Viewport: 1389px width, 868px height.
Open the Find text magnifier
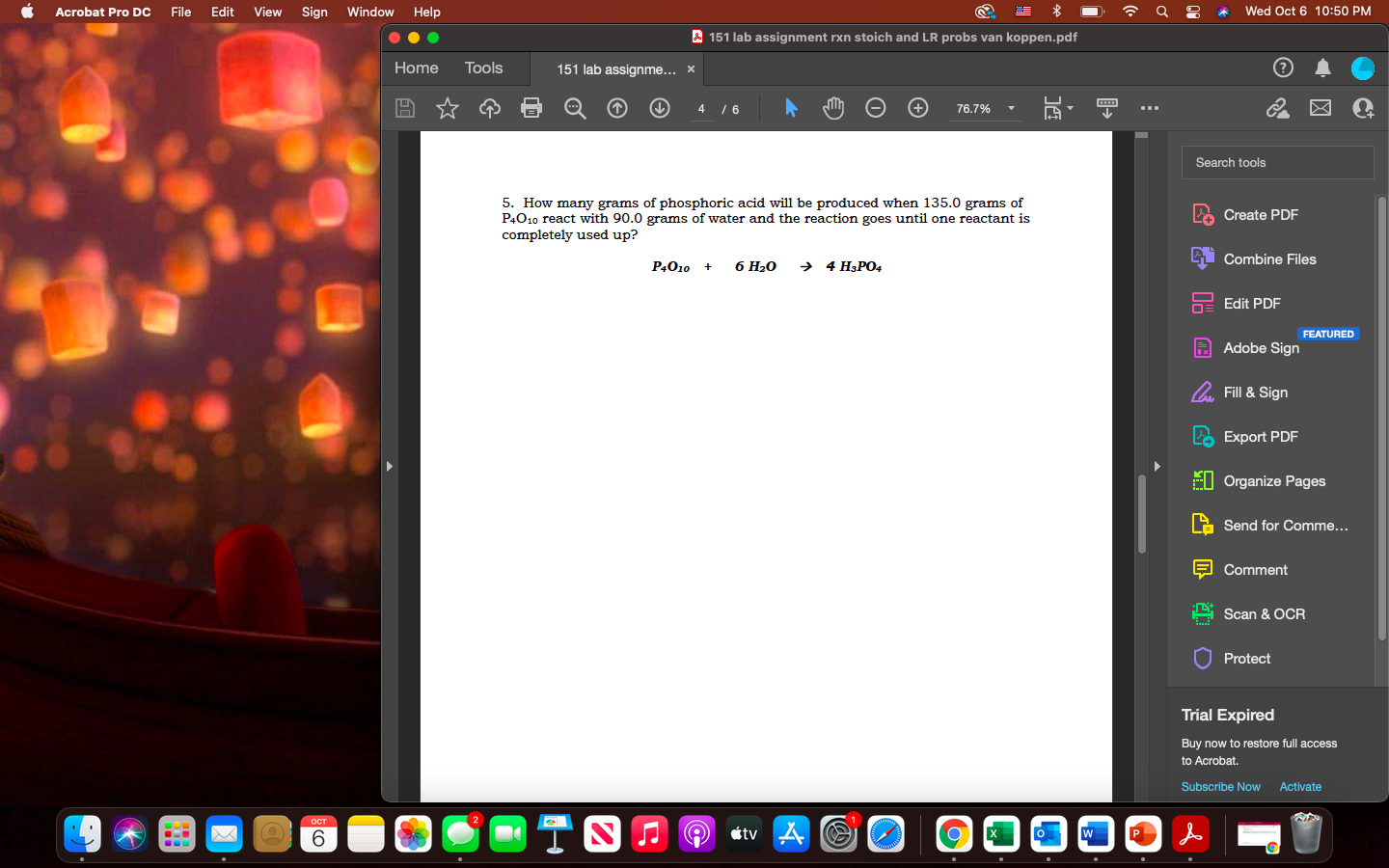tap(575, 108)
